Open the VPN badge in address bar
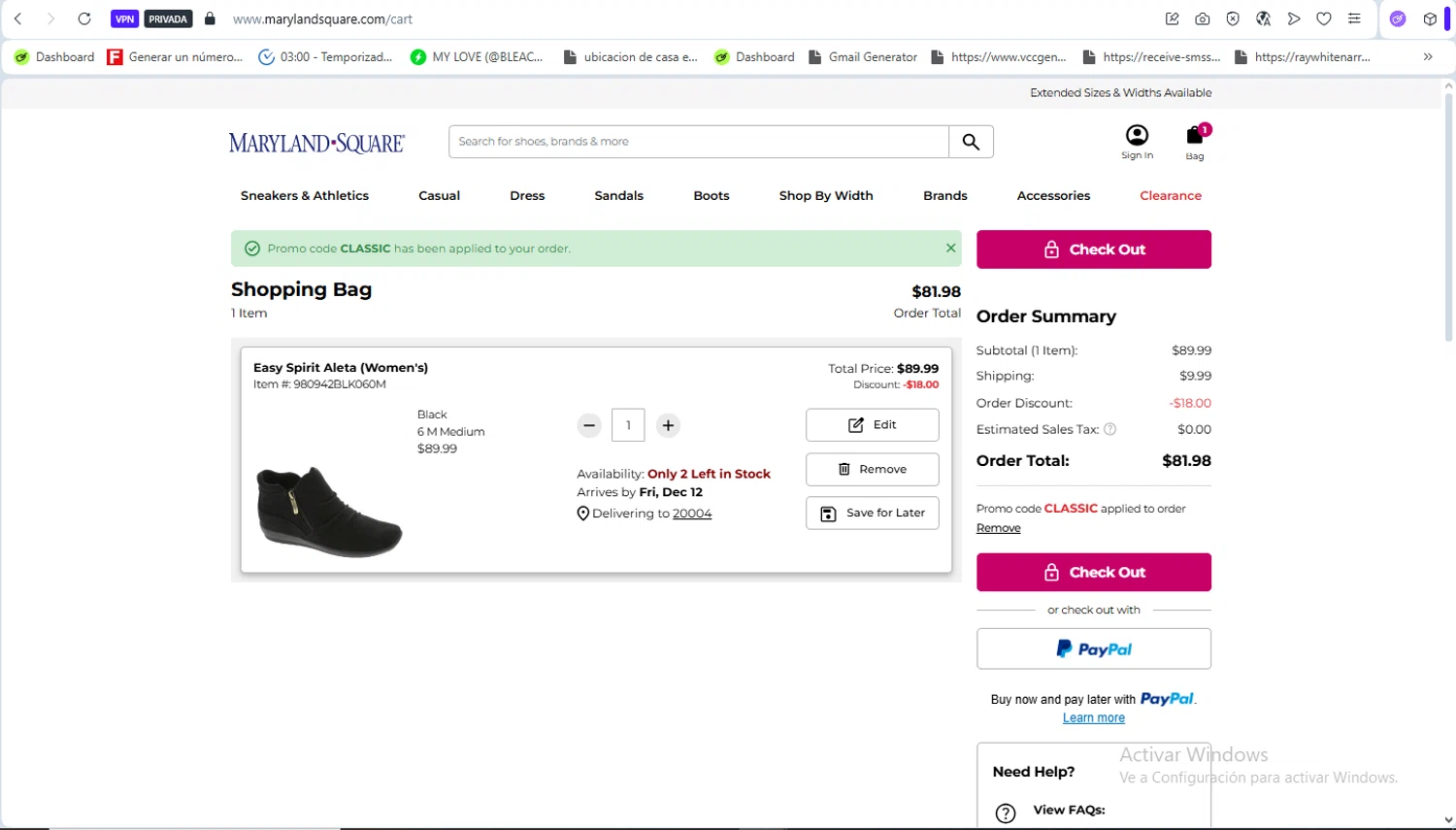The image size is (1456, 830). point(125,18)
